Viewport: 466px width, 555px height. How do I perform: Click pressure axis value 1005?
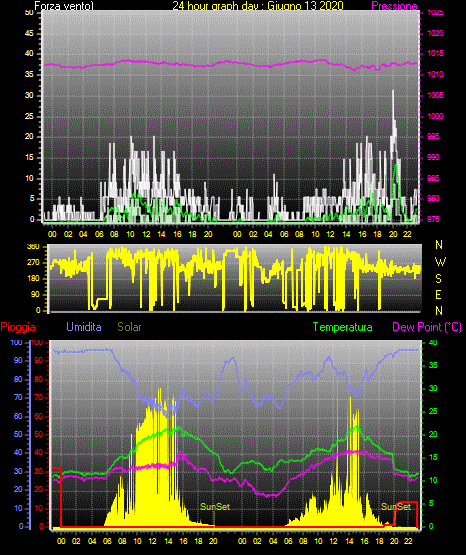tap(435, 95)
